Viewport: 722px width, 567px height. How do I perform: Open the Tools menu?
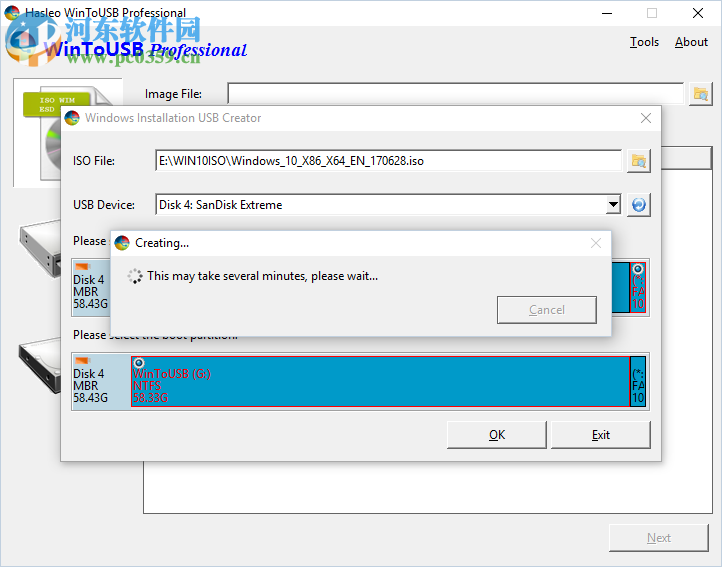click(x=644, y=42)
